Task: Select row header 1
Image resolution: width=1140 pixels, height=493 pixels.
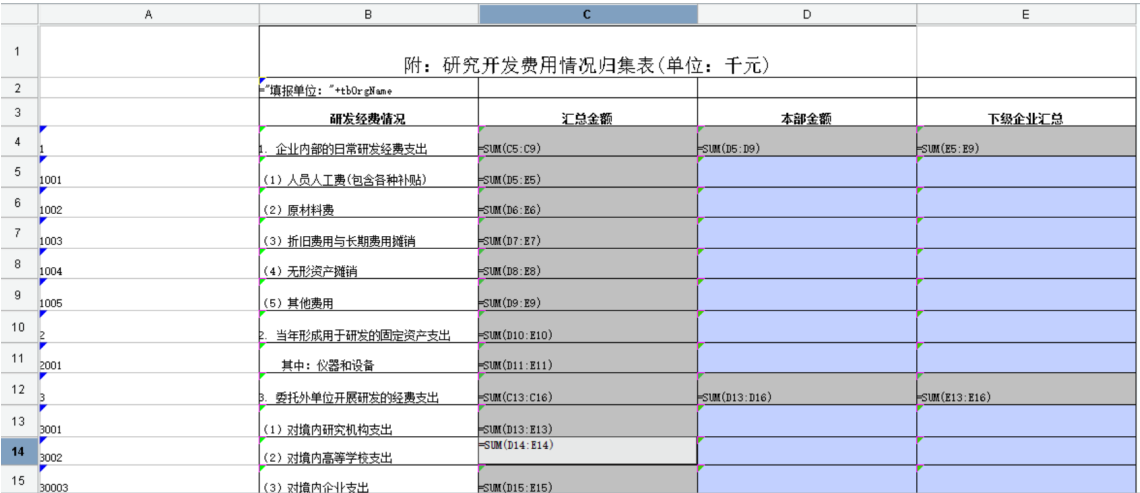Action: point(19,51)
